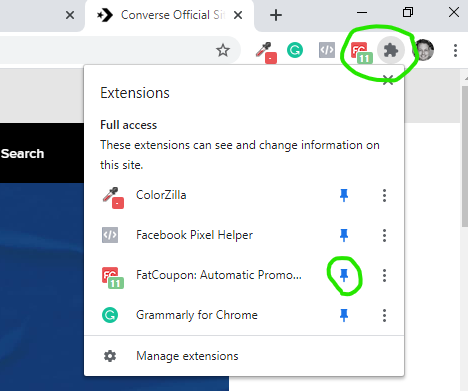Screen dimensions: 468x391
Task: Open the Chrome three-dot menu
Action: [455, 50]
